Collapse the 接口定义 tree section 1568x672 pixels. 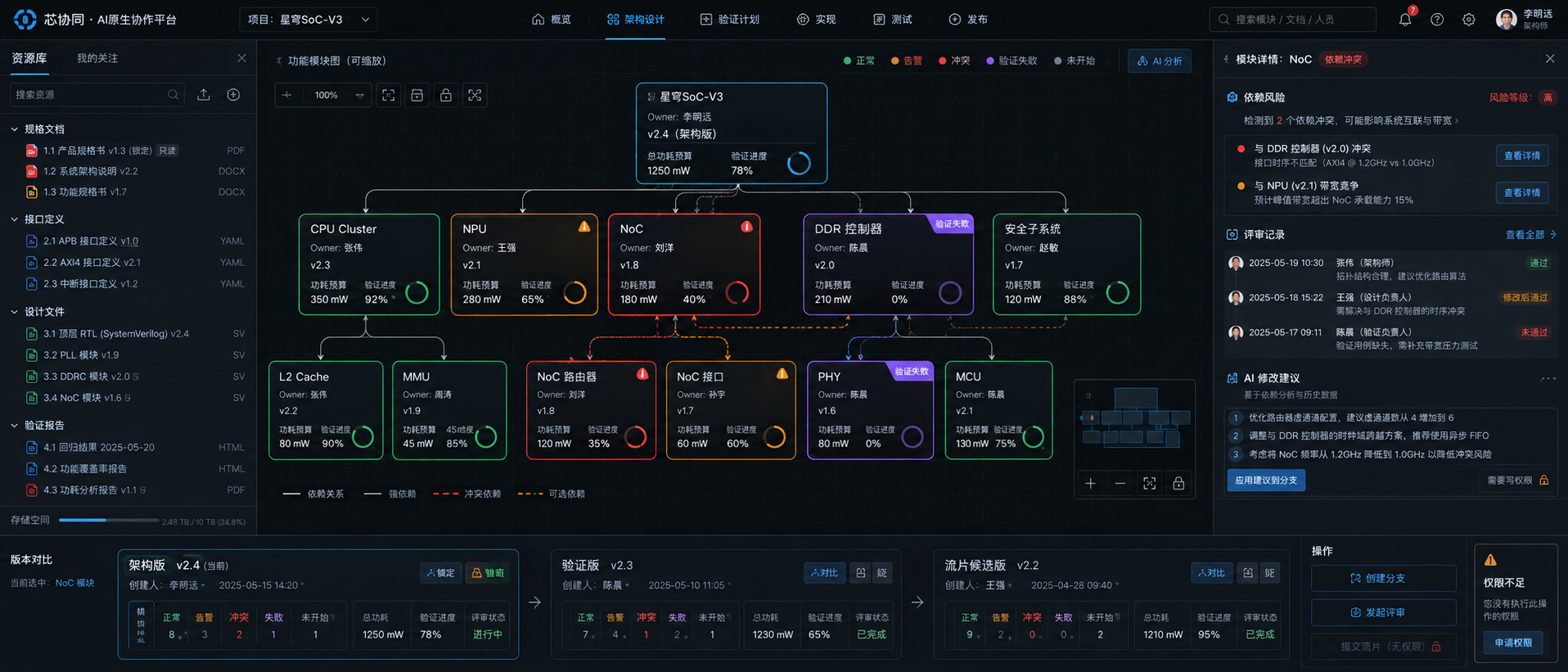tap(15, 219)
